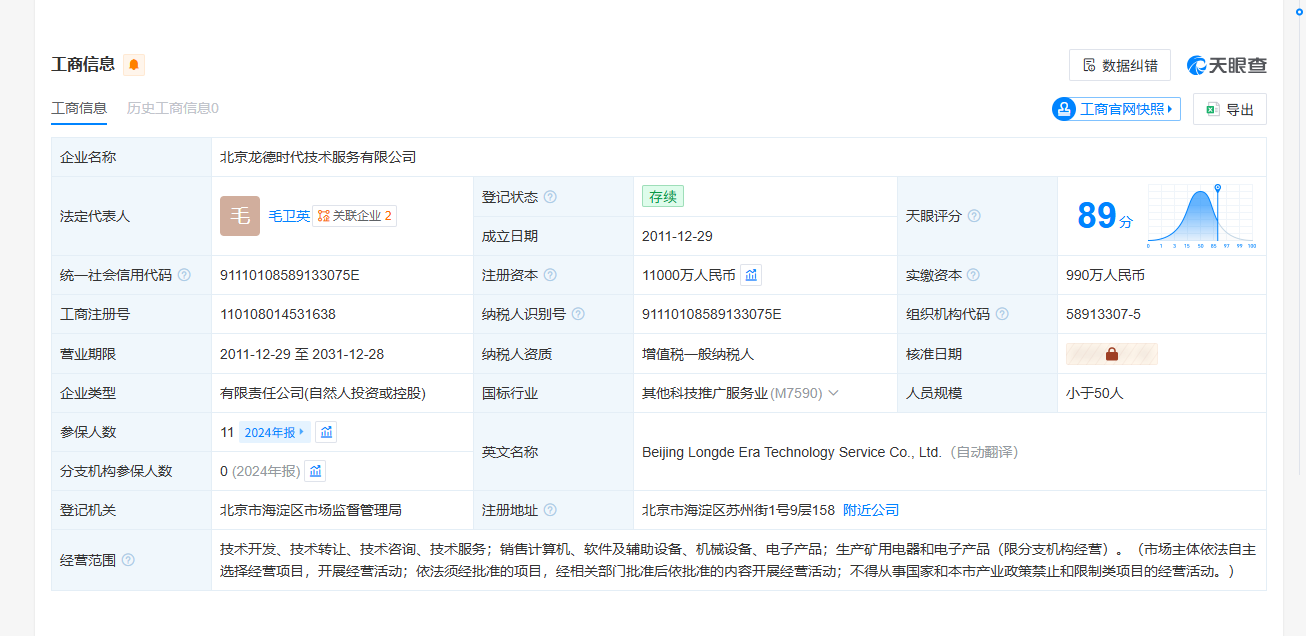Export data with the 导出 button
The image size is (1306, 636).
(1229, 109)
